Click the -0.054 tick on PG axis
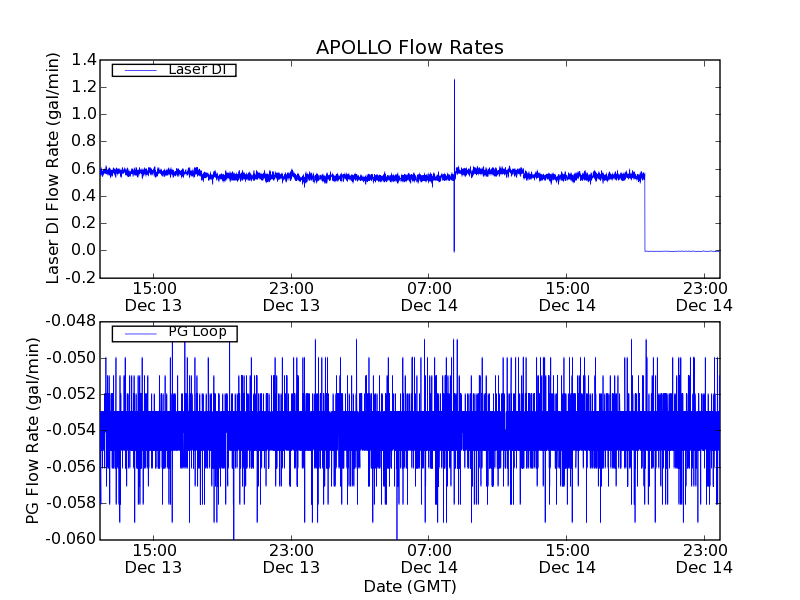The image size is (800, 600). (x=71, y=430)
